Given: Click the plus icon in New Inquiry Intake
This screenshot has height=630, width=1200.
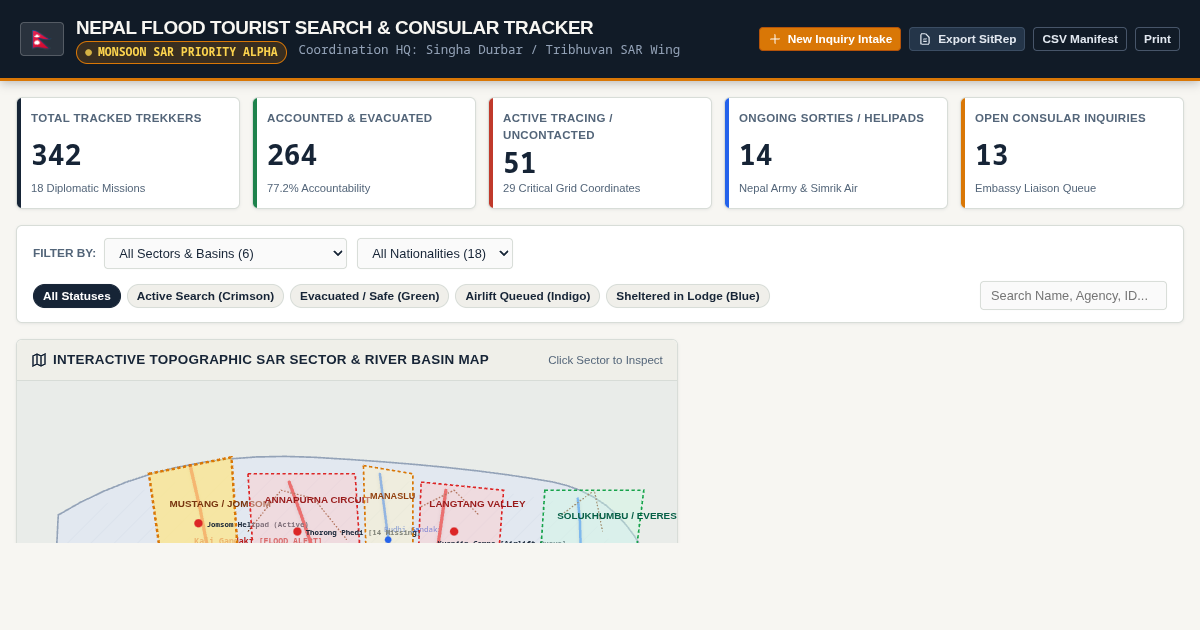Looking at the screenshot, I should point(775,39).
